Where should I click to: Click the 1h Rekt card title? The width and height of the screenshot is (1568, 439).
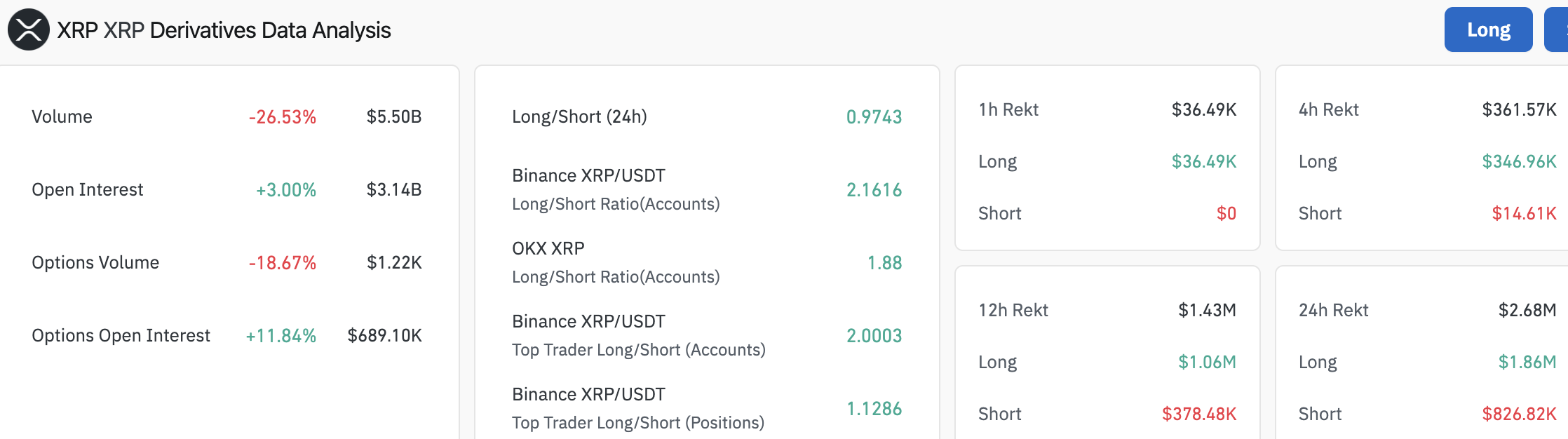pos(1008,109)
